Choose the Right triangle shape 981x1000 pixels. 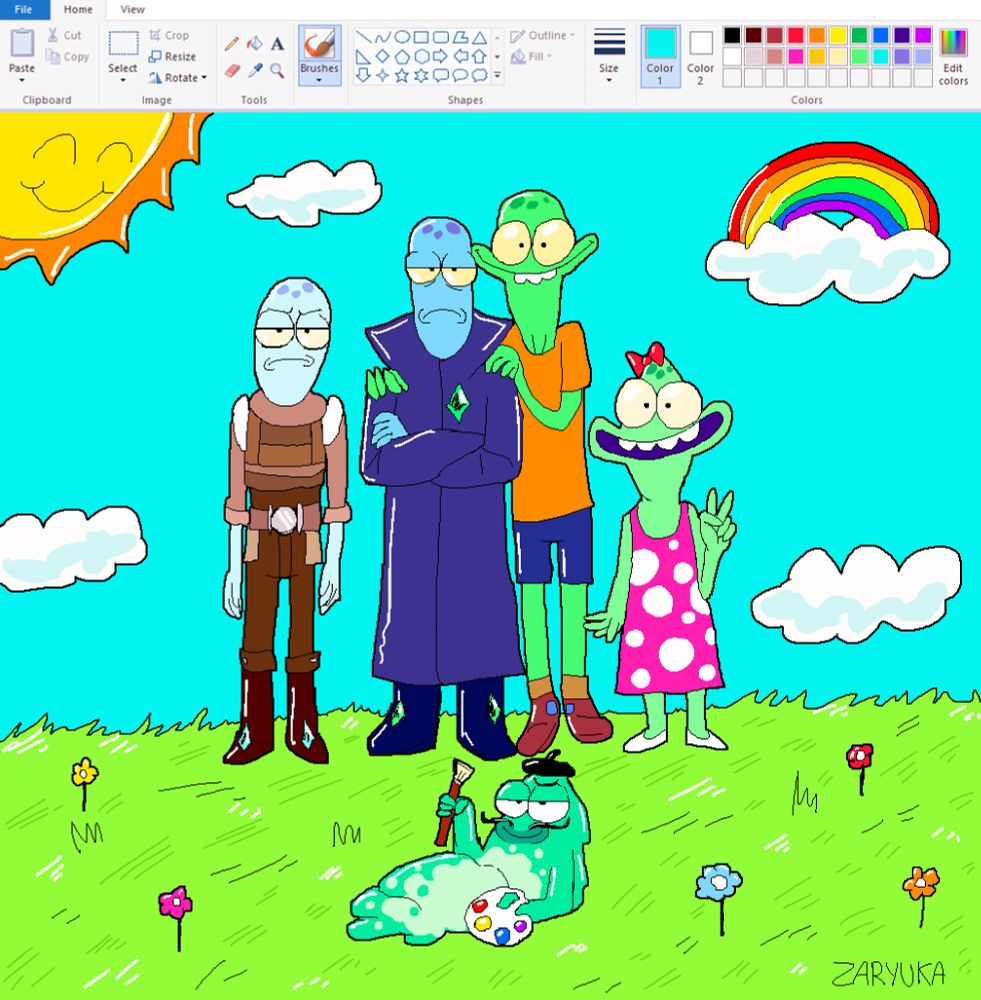(364, 57)
